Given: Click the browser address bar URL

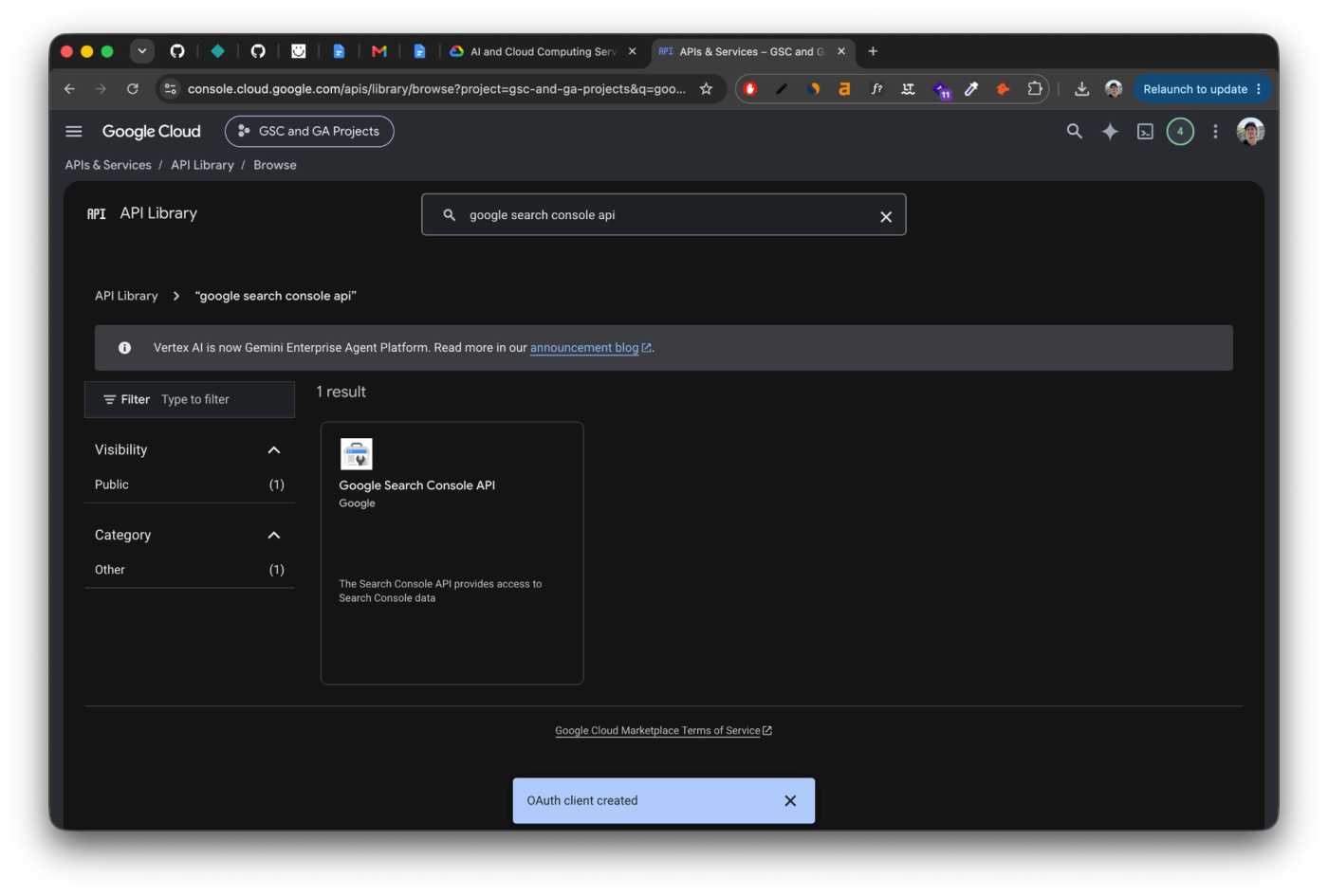Looking at the screenshot, I should click(x=436, y=89).
